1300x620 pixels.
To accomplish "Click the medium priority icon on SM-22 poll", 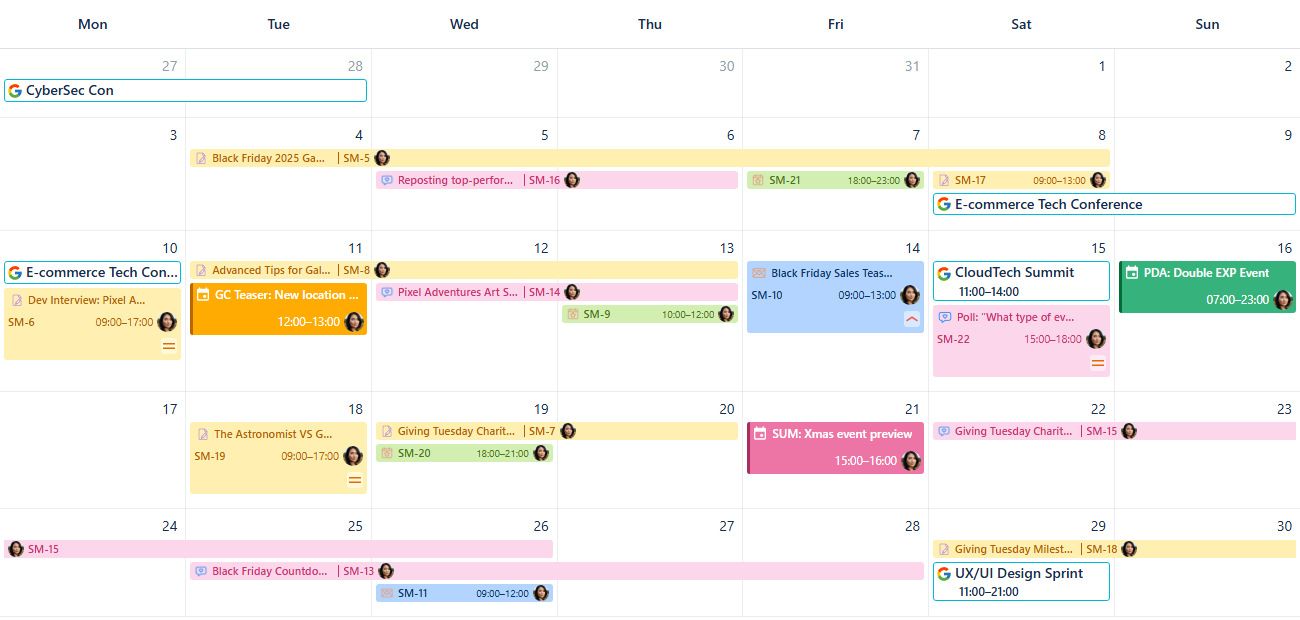I will (x=1098, y=363).
